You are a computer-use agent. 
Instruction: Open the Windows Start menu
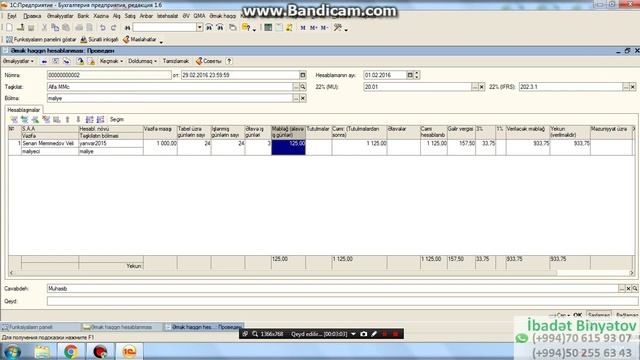pos(12,351)
